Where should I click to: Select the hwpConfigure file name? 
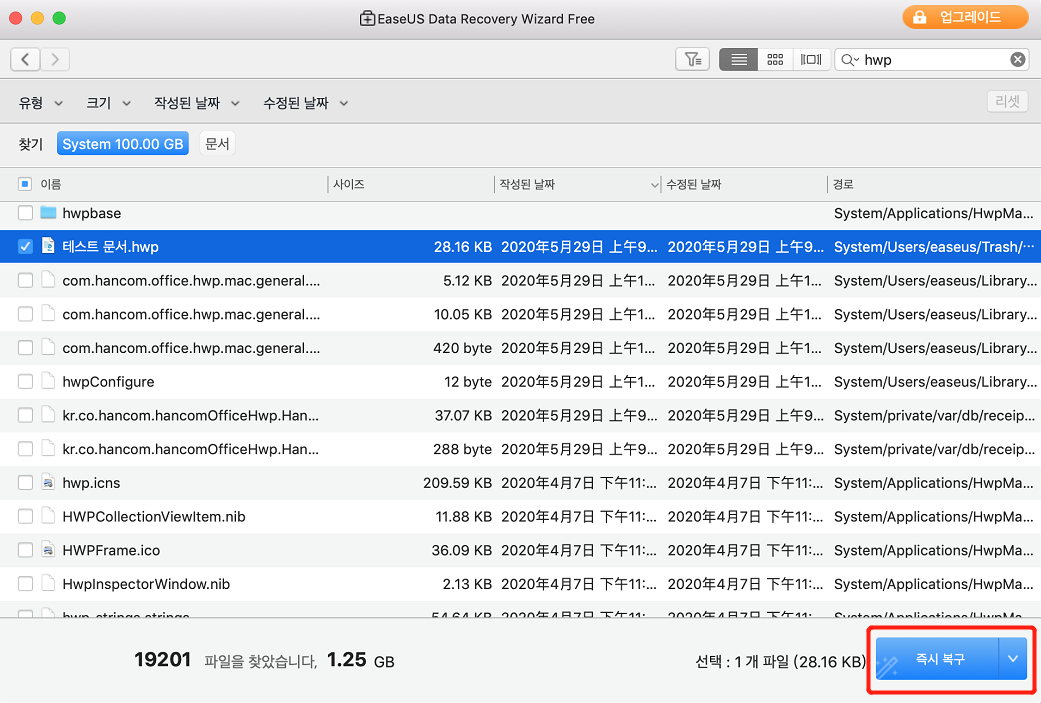(x=108, y=381)
